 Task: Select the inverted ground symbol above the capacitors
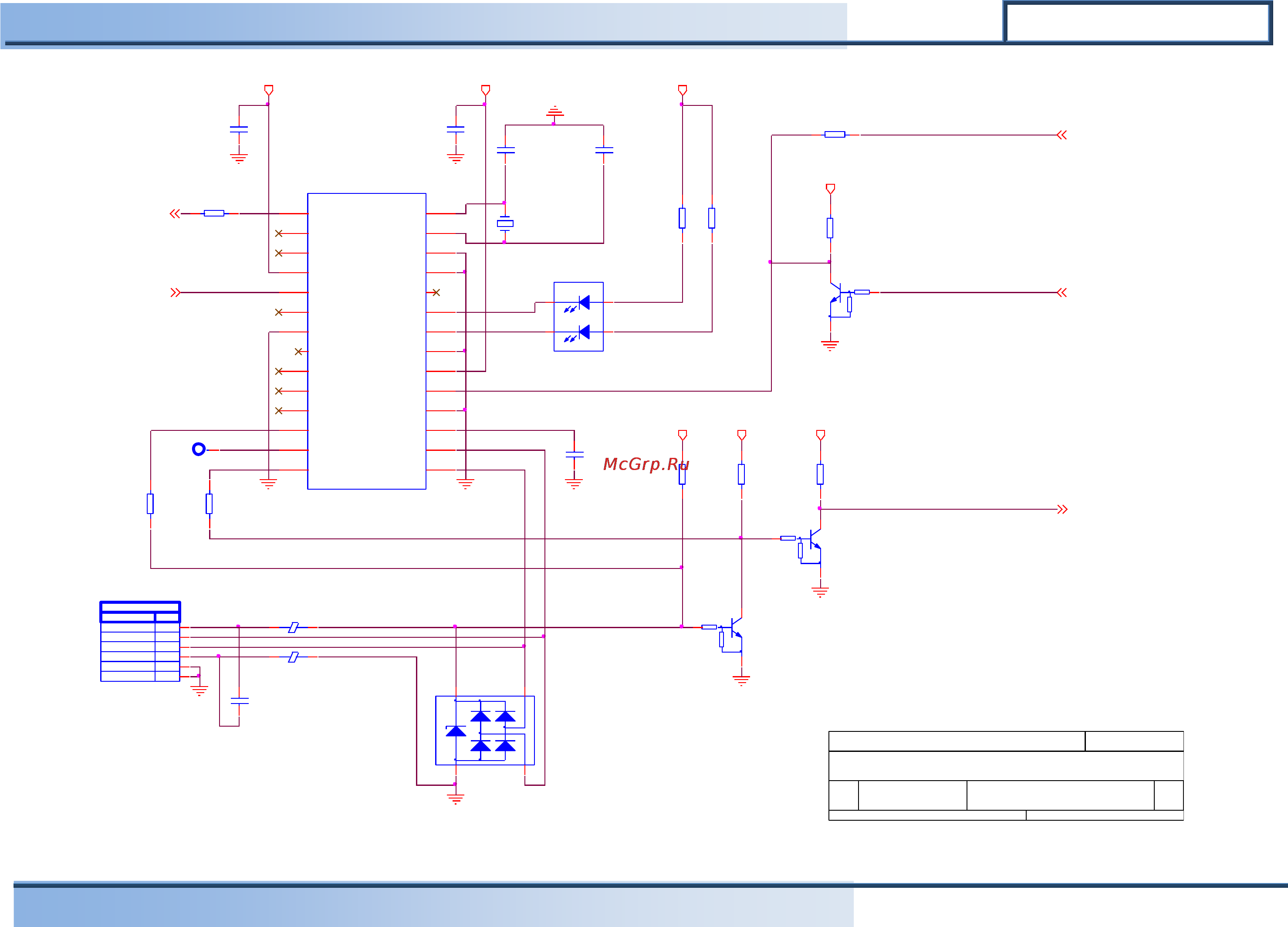(x=554, y=112)
